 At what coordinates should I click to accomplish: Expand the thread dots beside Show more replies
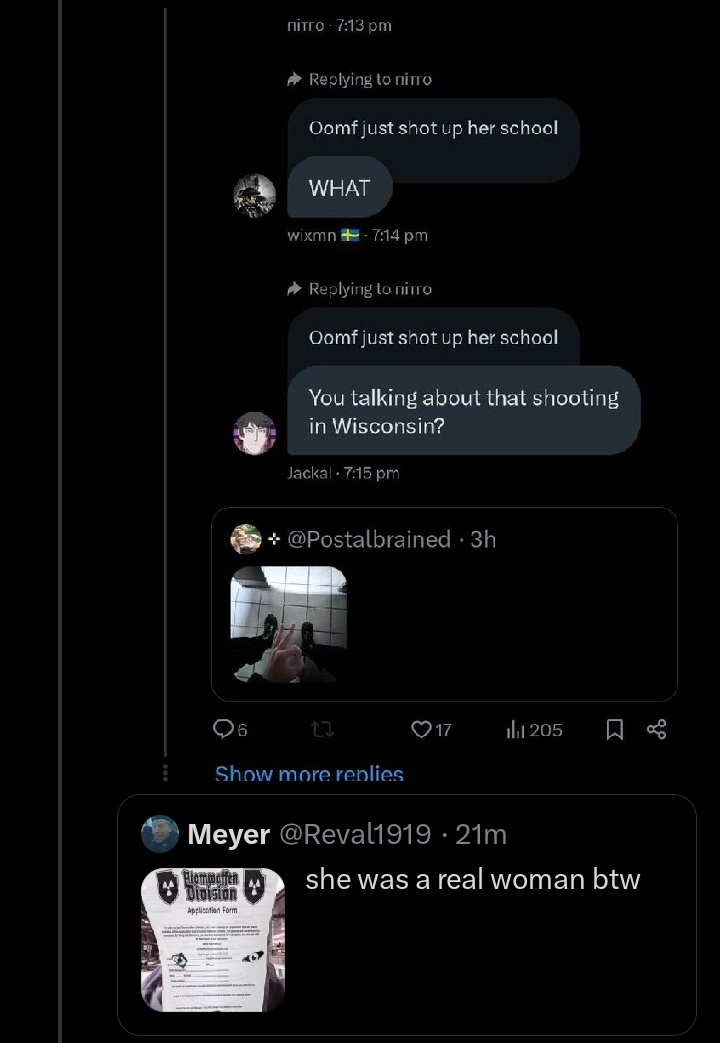point(165,772)
